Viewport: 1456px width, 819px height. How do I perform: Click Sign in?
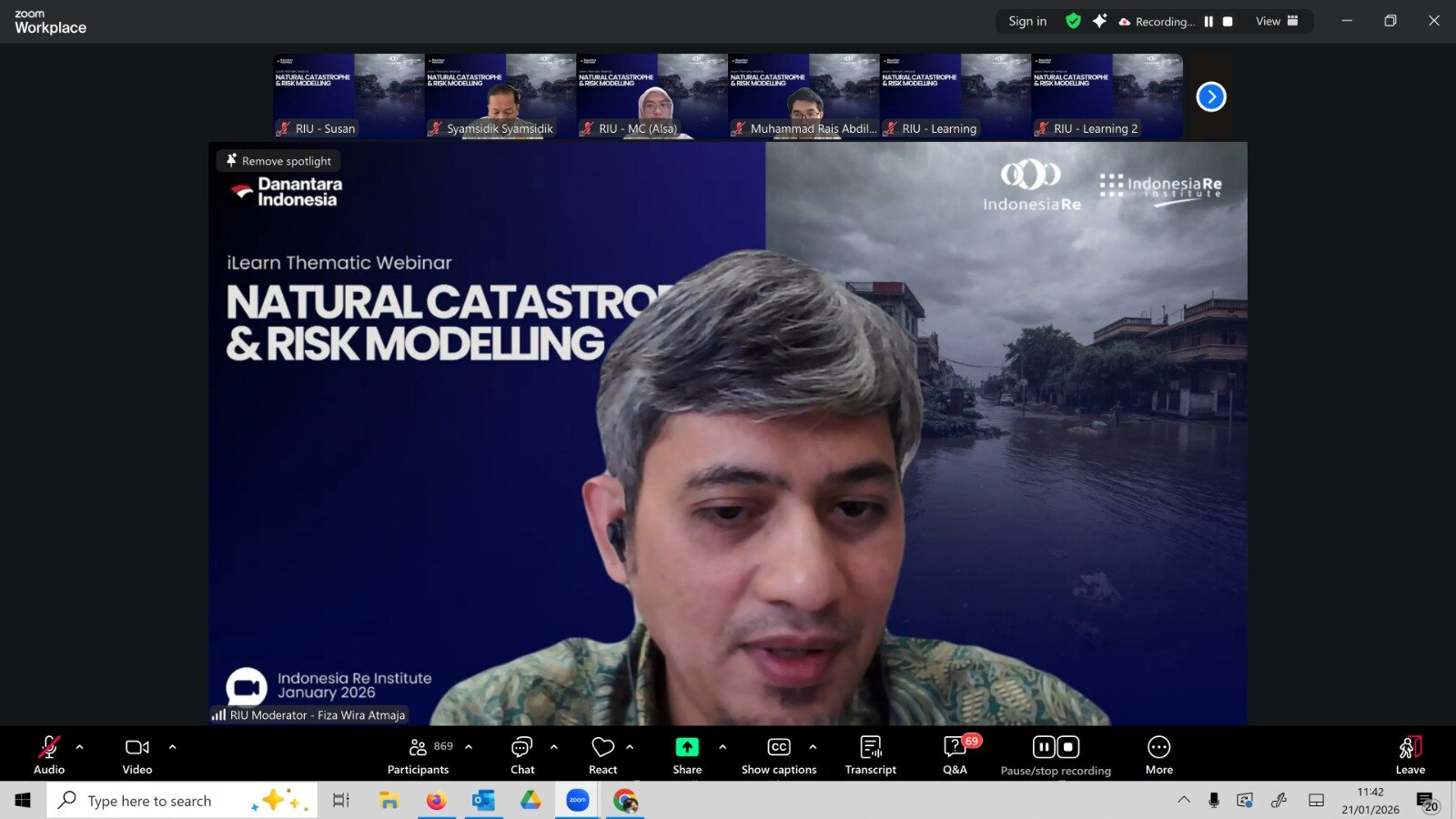(x=1027, y=21)
